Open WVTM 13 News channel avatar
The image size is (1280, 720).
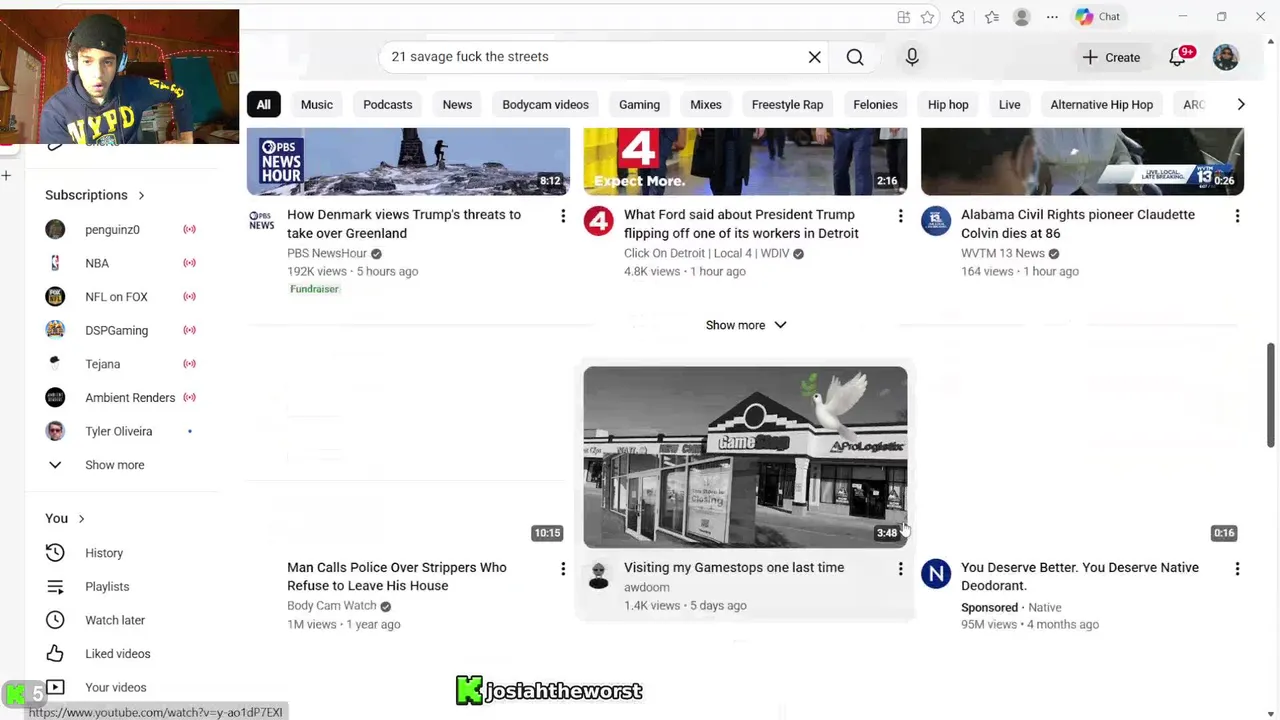tap(935, 221)
